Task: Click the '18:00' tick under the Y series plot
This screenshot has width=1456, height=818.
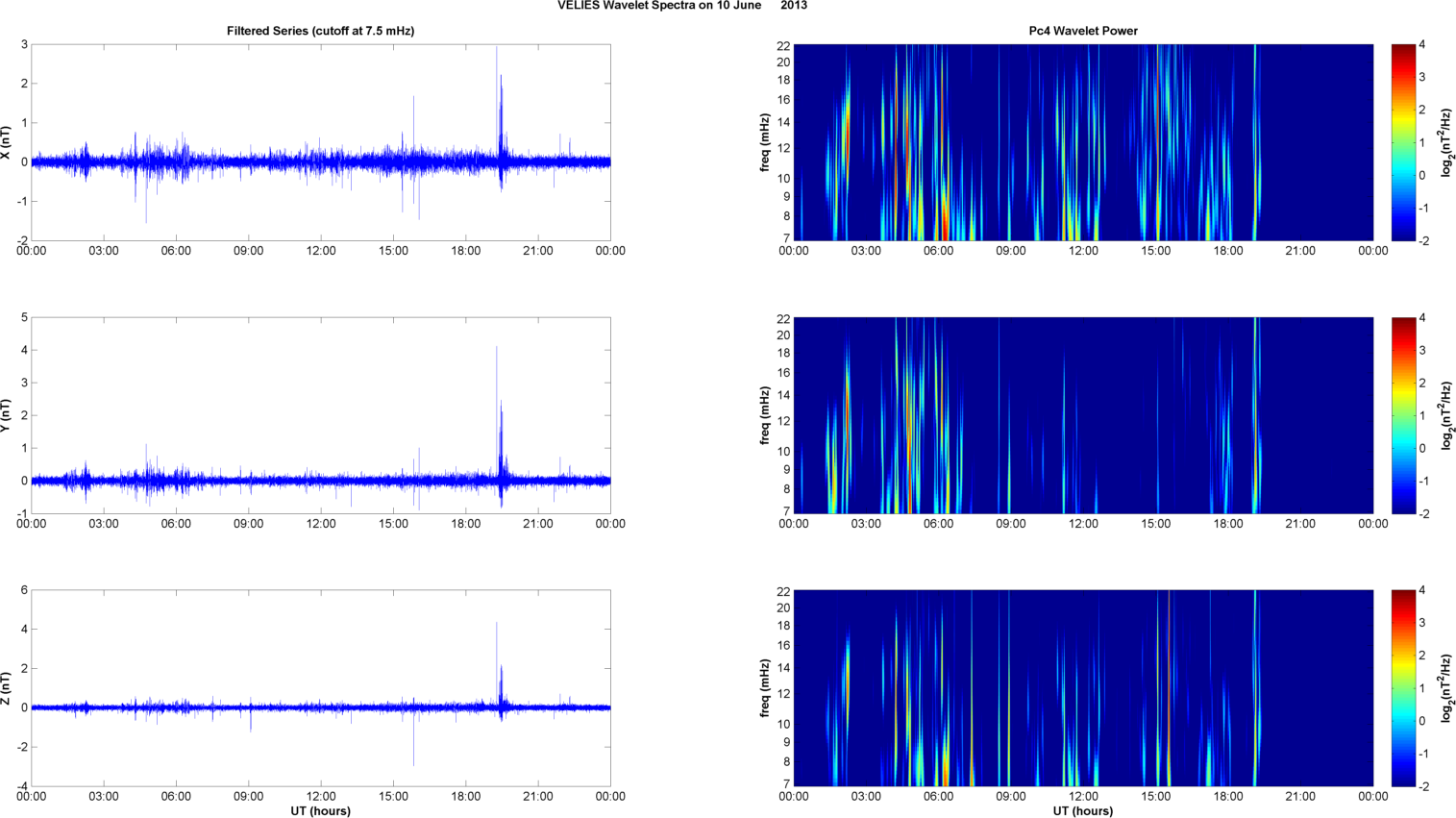Action: pyautogui.click(x=466, y=524)
